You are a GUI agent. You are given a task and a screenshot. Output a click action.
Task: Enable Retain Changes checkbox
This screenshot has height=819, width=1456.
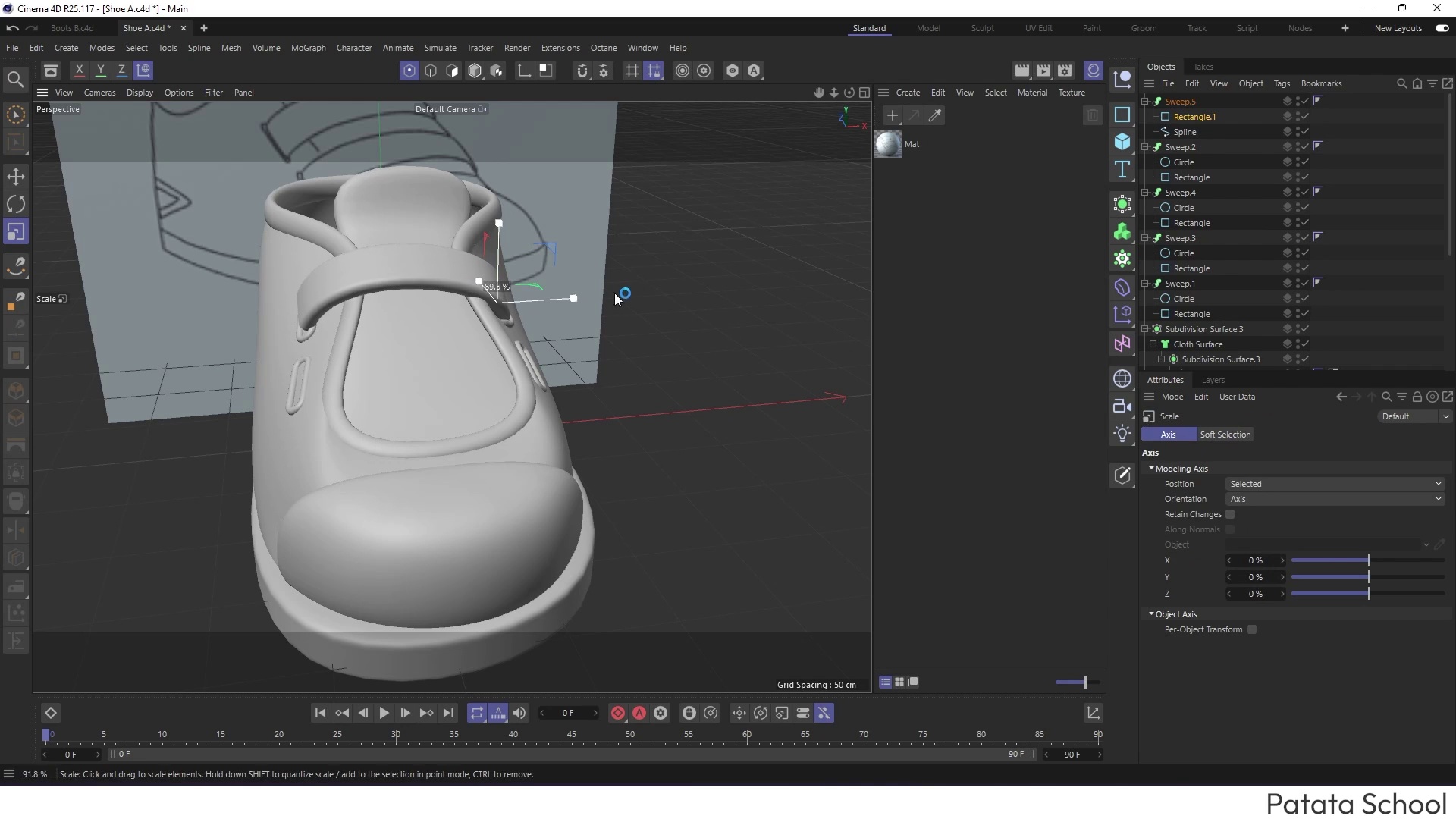click(x=1230, y=514)
